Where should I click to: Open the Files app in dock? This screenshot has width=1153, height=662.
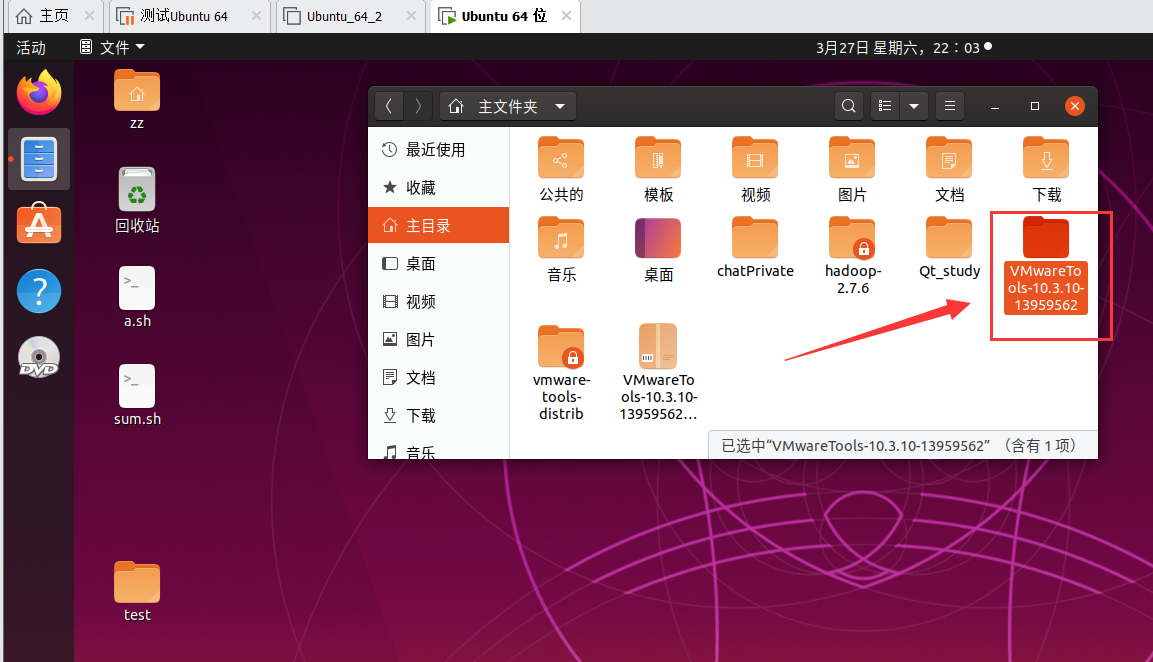point(39,159)
